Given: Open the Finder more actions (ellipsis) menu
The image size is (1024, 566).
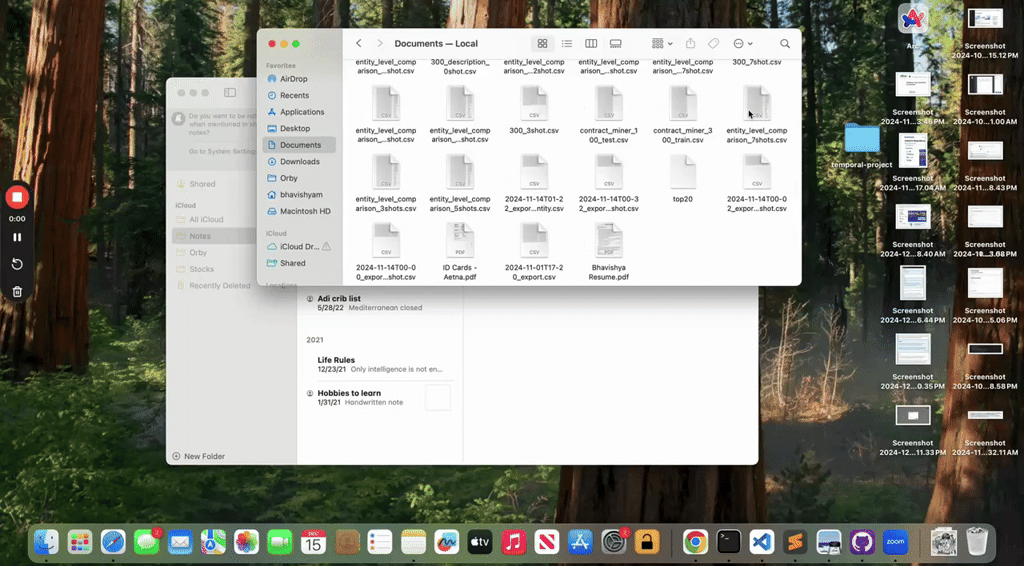Looking at the screenshot, I should (x=742, y=44).
